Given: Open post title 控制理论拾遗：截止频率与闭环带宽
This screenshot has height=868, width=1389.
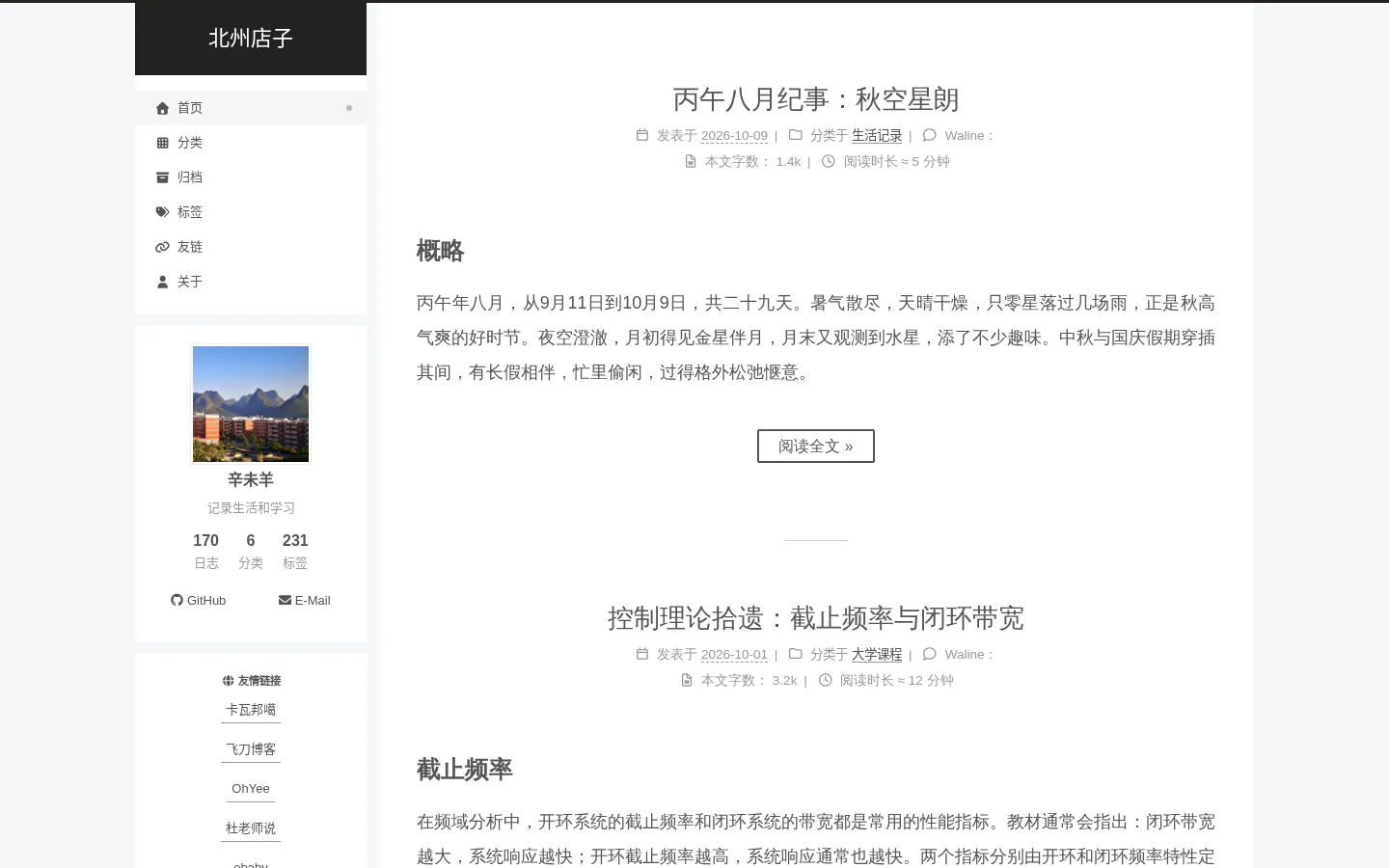Looking at the screenshot, I should (816, 618).
